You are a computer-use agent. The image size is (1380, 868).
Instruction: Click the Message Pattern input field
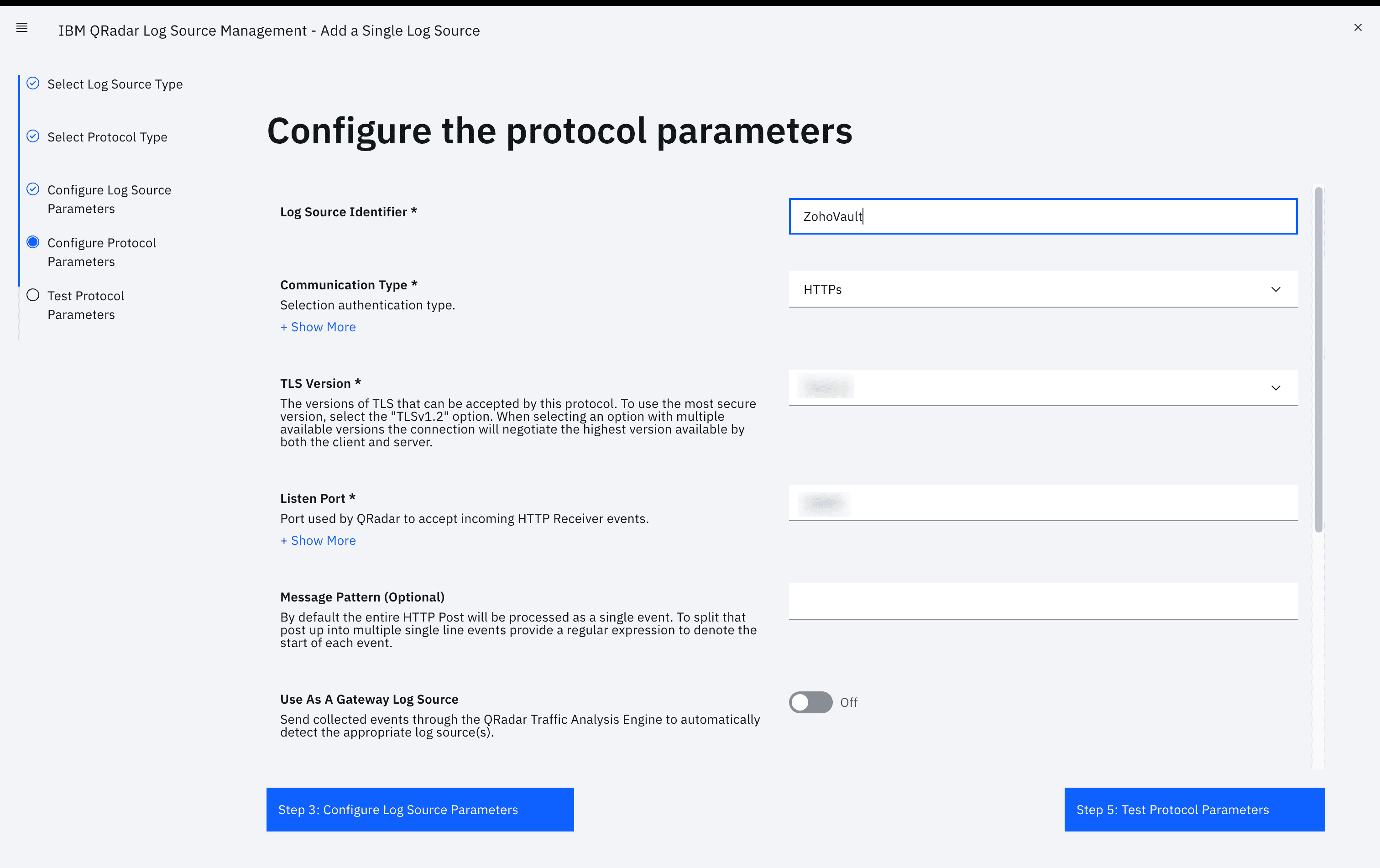[x=1042, y=601]
